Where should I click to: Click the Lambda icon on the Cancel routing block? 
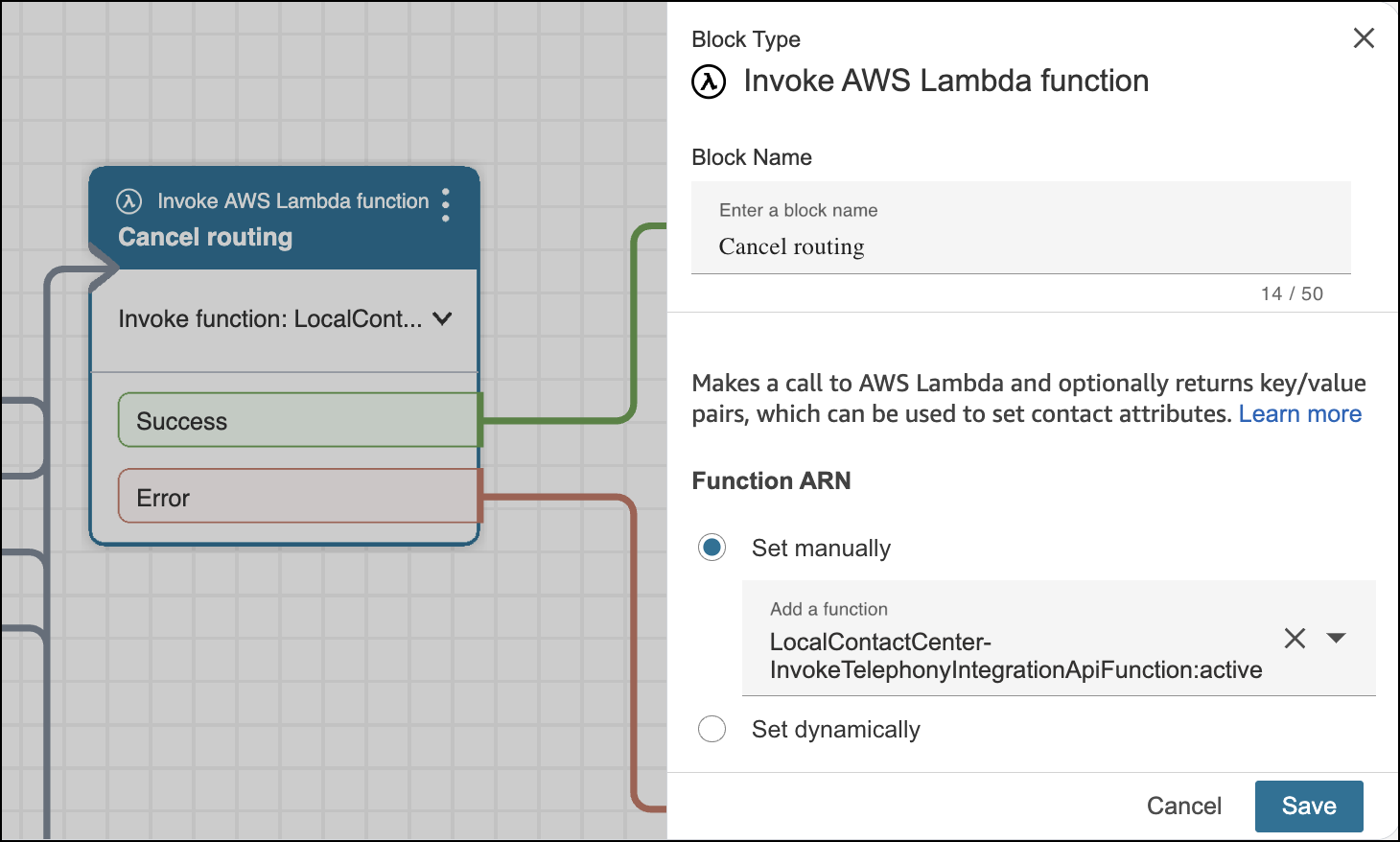point(129,201)
